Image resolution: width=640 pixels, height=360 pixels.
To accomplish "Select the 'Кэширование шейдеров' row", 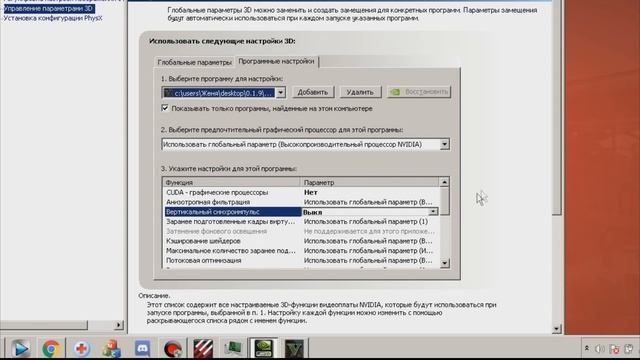I will tap(301, 241).
